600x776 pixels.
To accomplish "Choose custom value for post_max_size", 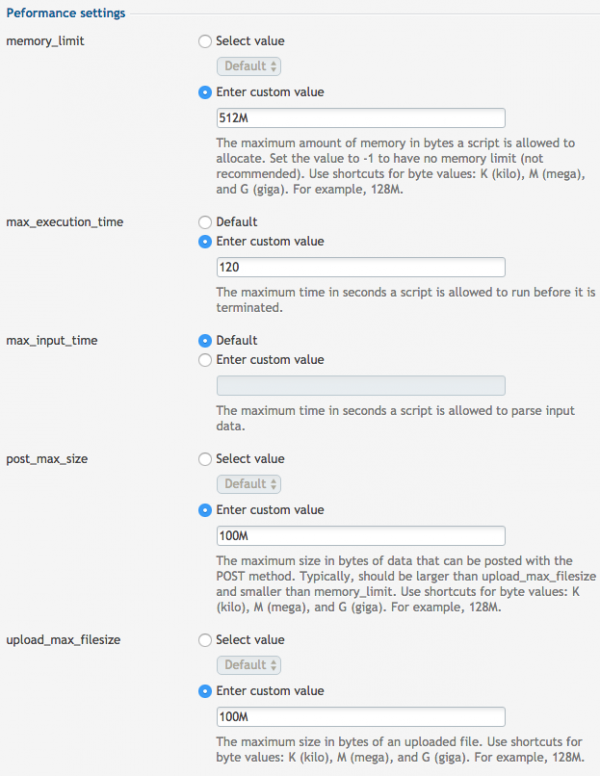I will [x=205, y=510].
